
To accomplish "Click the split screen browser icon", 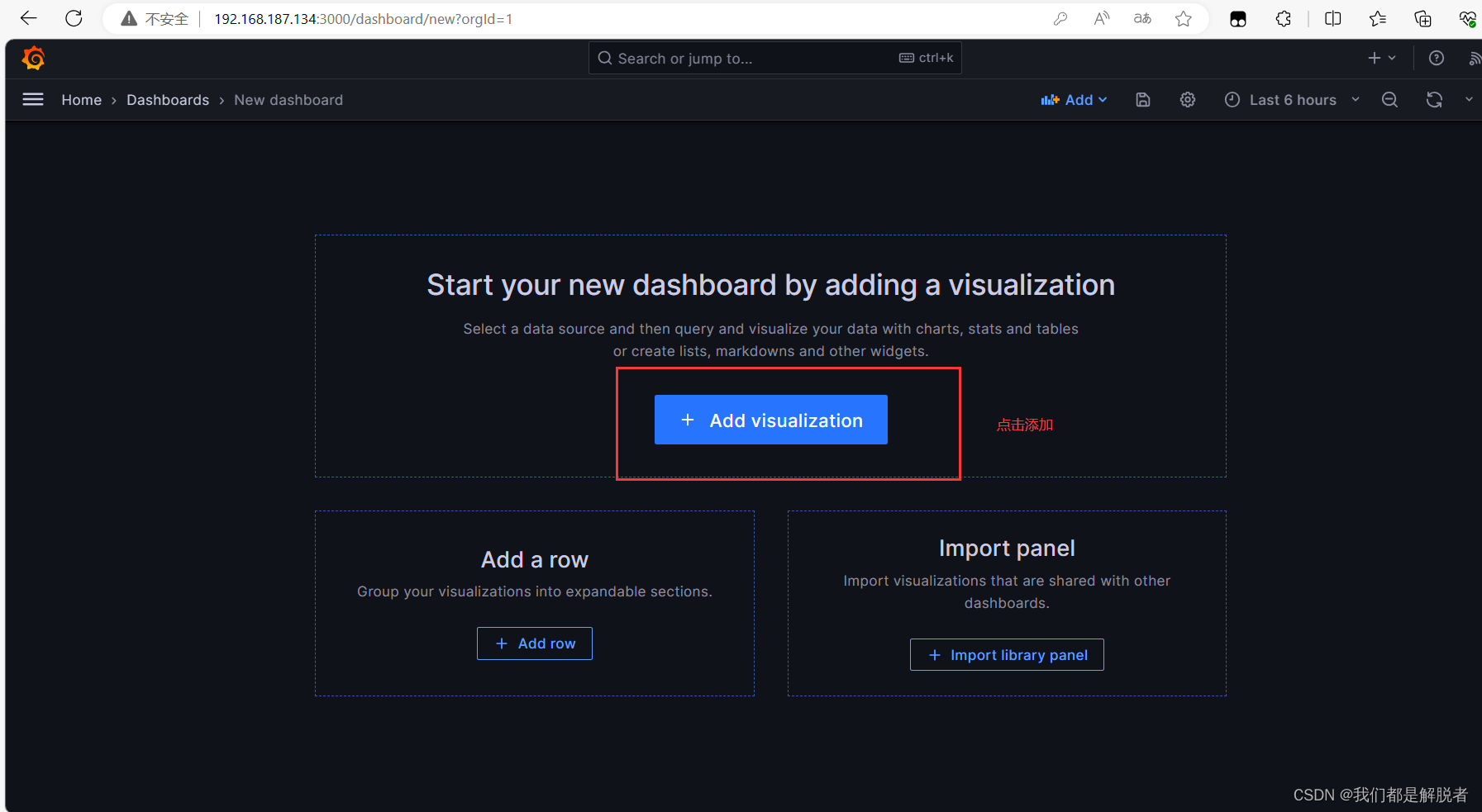I will point(1333,18).
